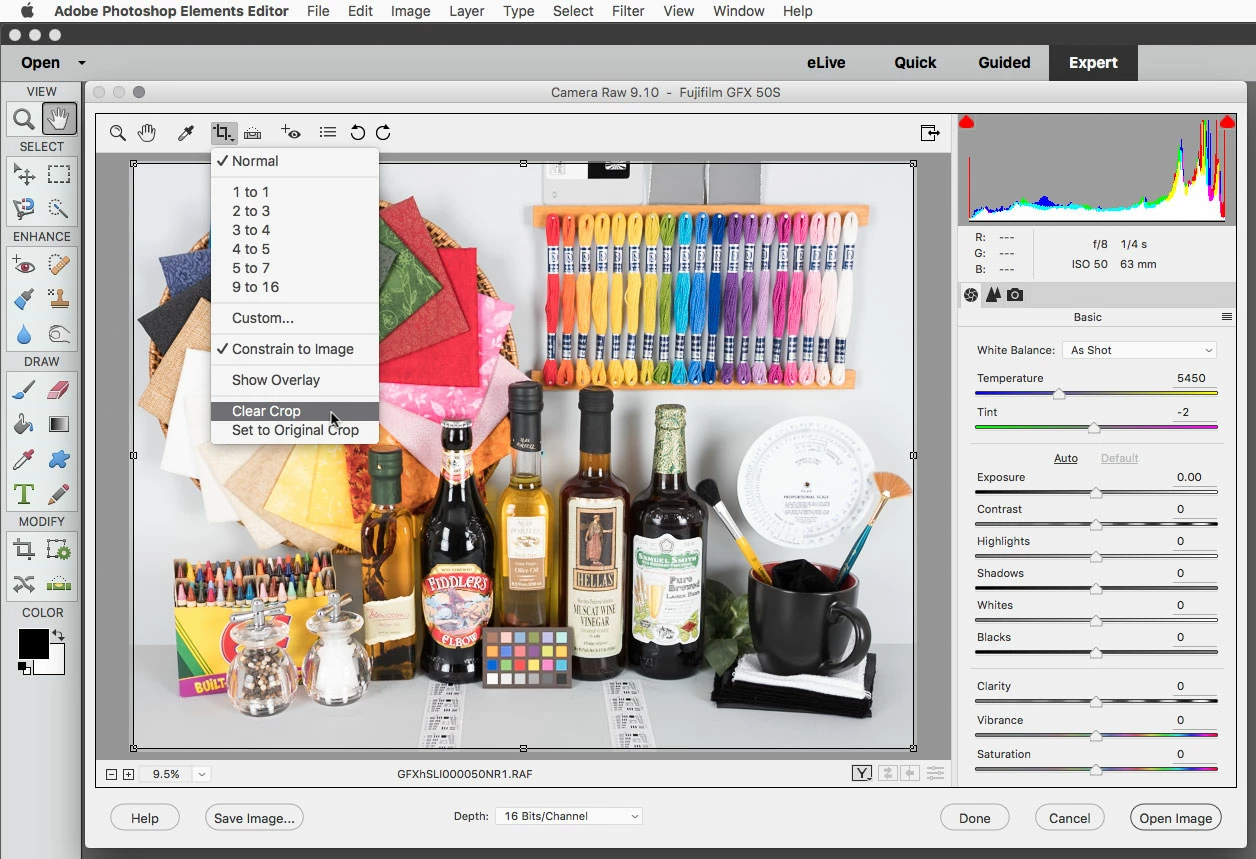Switch to the Basic panel aperture icon
This screenshot has width=1256, height=859.
(970, 294)
